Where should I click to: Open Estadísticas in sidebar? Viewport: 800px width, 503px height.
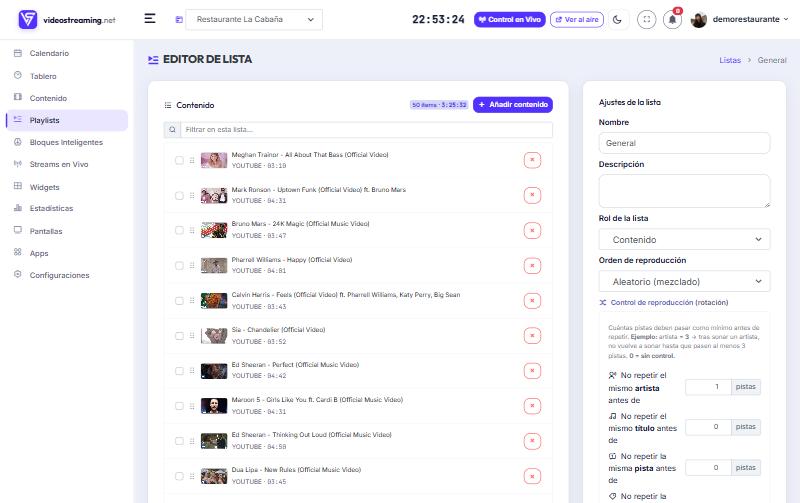tap(51, 208)
